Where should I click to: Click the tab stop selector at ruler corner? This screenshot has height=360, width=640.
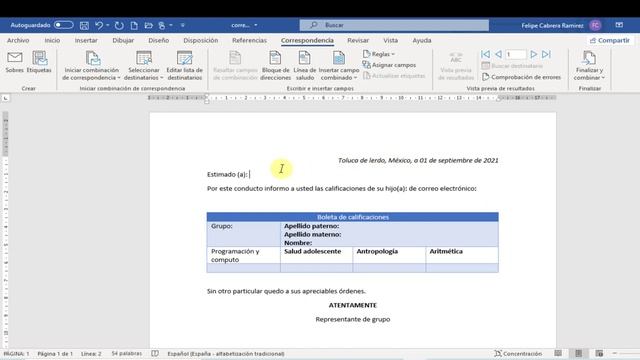pos(5,98)
